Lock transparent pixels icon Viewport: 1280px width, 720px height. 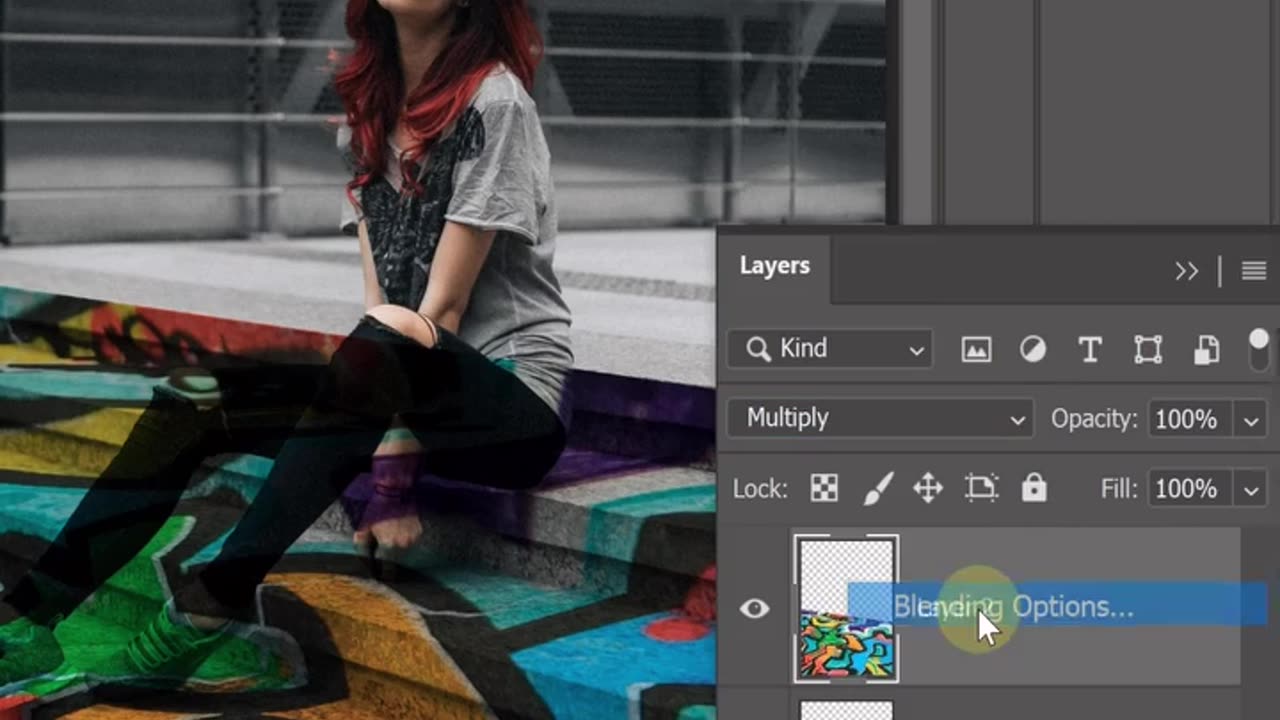pos(825,488)
